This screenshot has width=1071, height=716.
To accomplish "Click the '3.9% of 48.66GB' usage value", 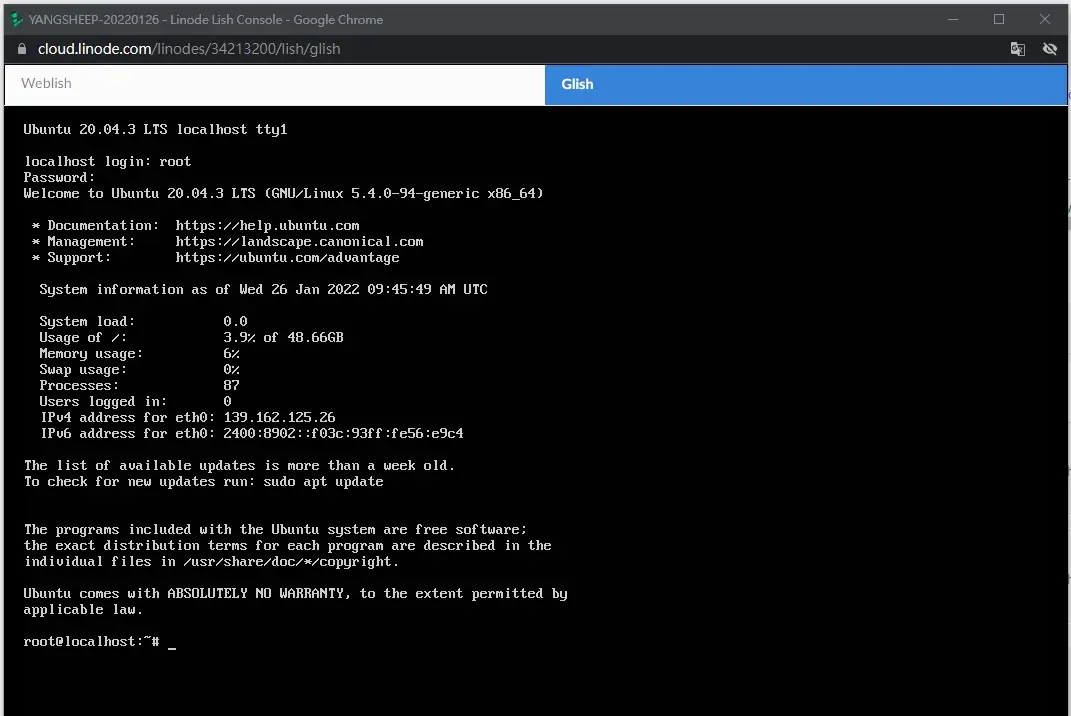I will 283,338.
